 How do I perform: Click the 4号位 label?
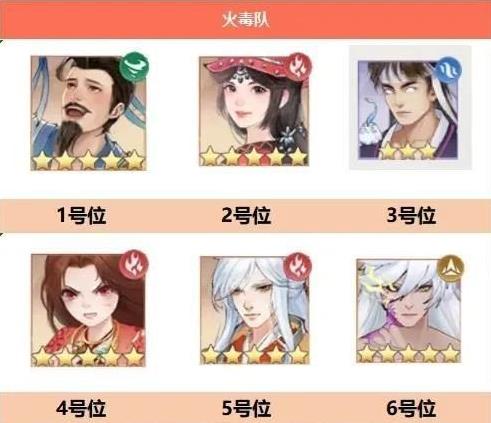point(81,408)
